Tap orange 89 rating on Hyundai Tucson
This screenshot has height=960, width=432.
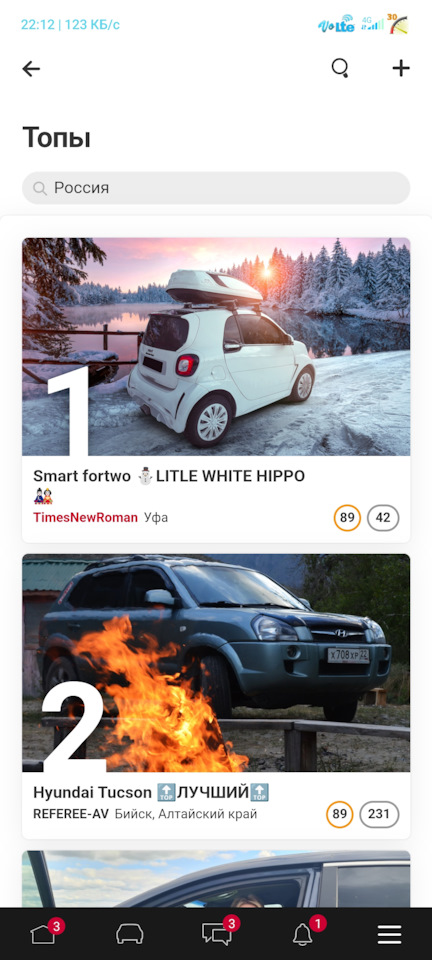(x=340, y=814)
